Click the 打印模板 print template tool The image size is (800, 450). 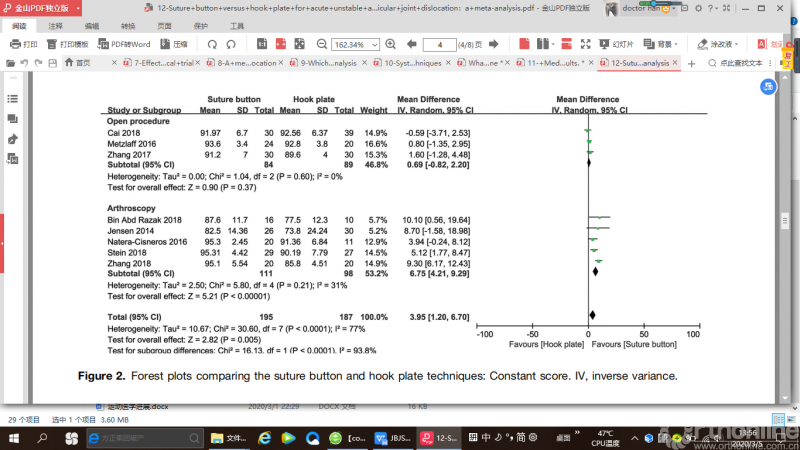point(68,45)
